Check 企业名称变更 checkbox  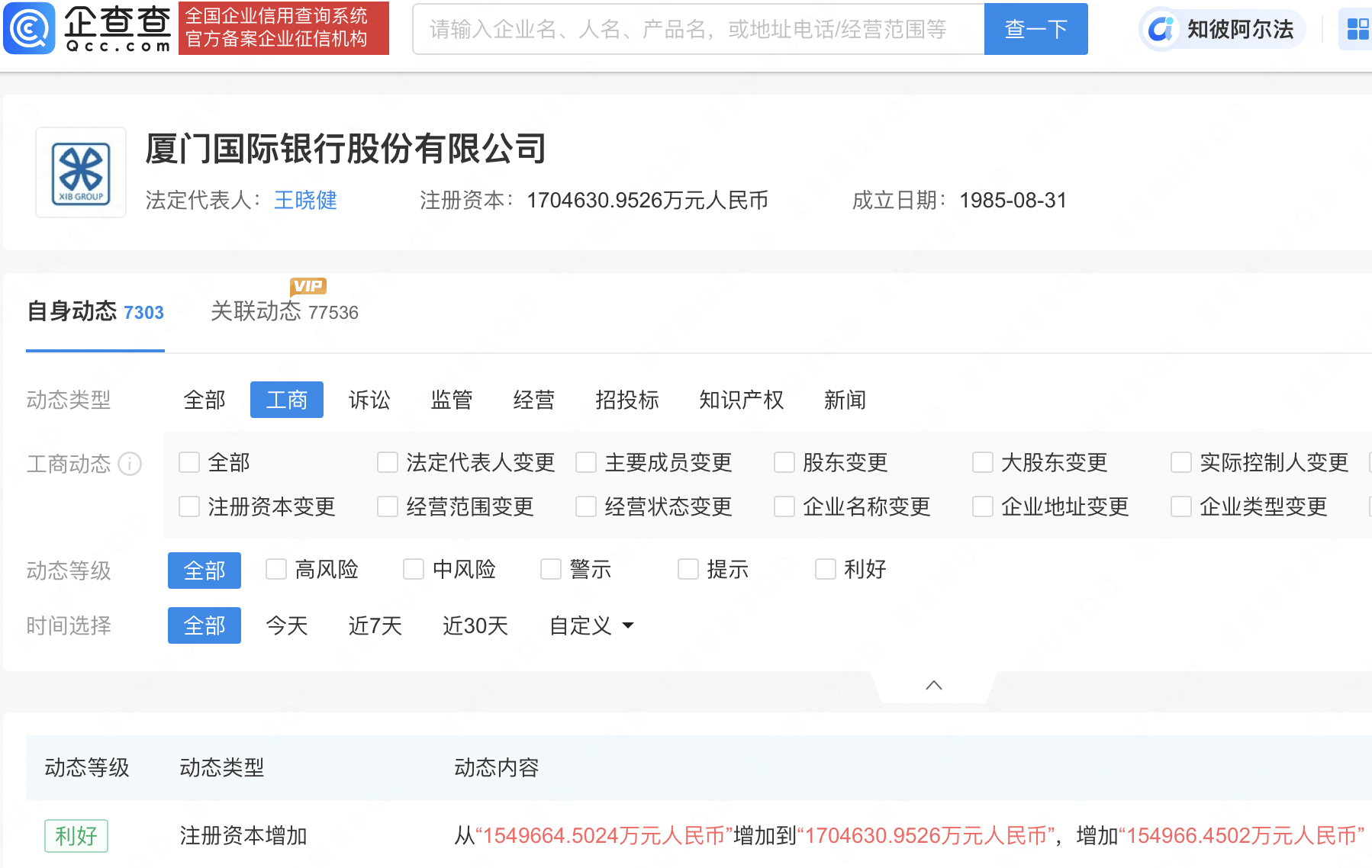click(x=784, y=506)
